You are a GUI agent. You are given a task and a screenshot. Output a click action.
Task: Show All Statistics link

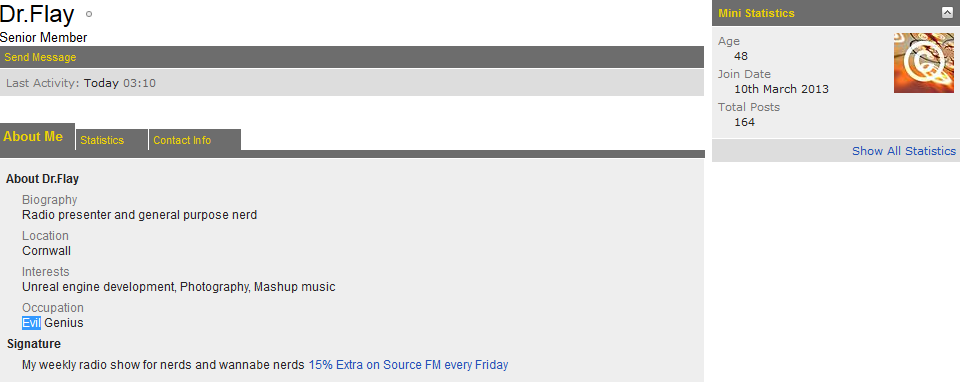pyautogui.click(x=904, y=151)
